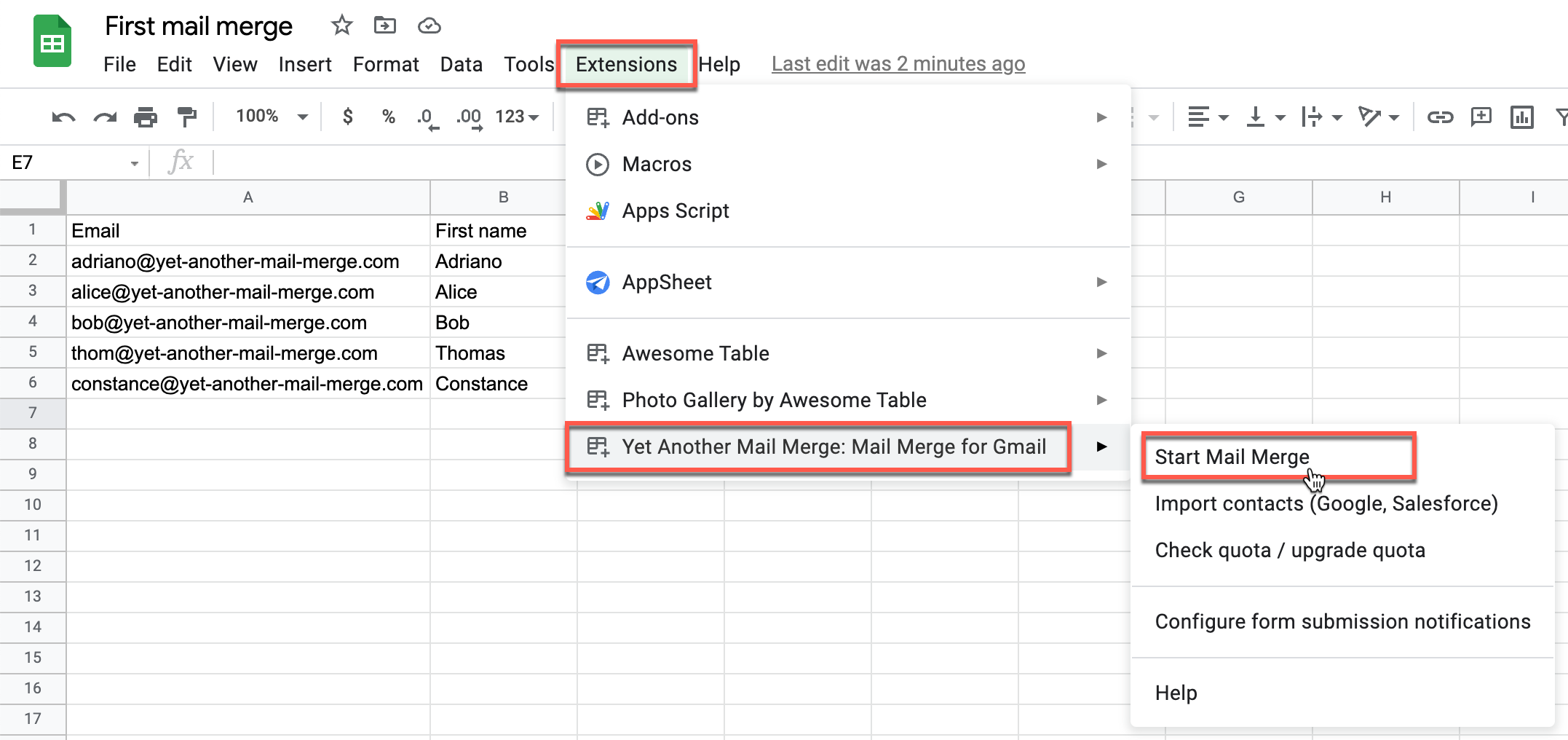The height and width of the screenshot is (740, 1568).
Task: Open the Last edit was 2 minutes ago link
Action: point(898,64)
